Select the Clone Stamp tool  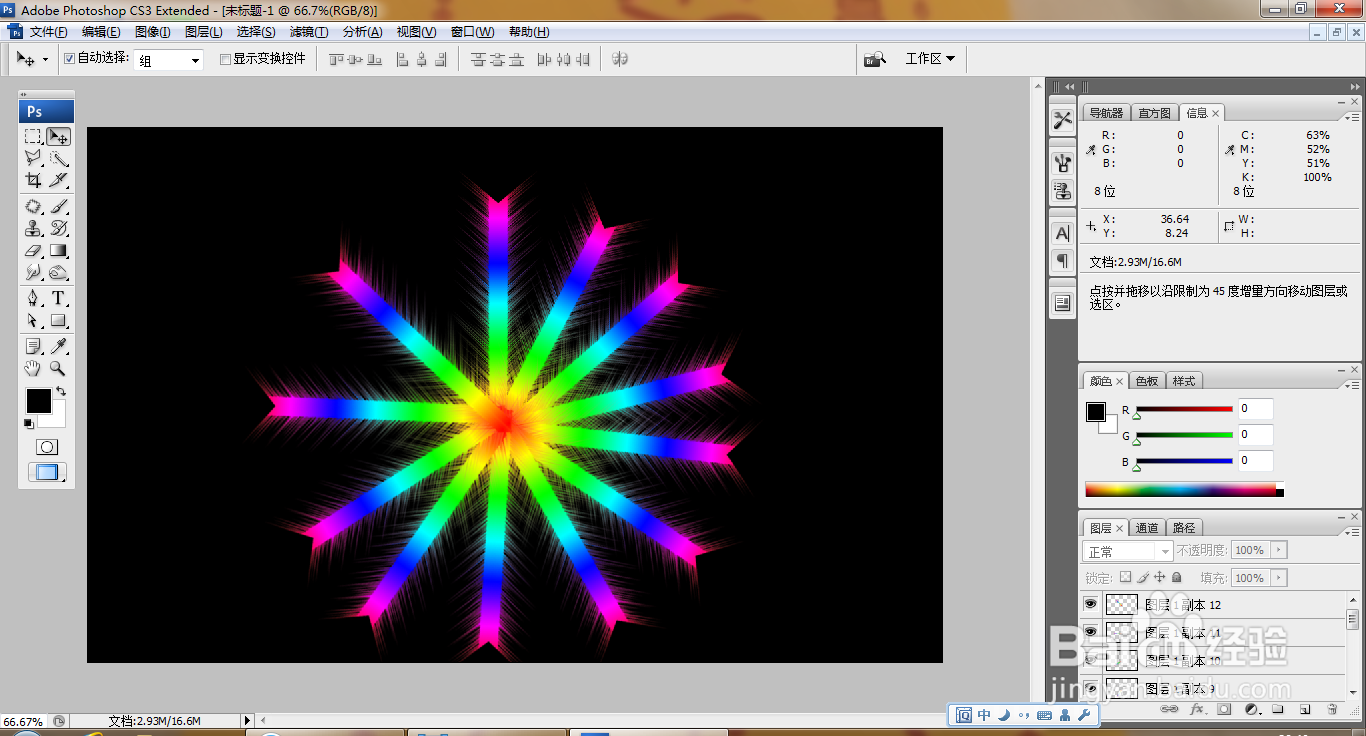[x=34, y=228]
